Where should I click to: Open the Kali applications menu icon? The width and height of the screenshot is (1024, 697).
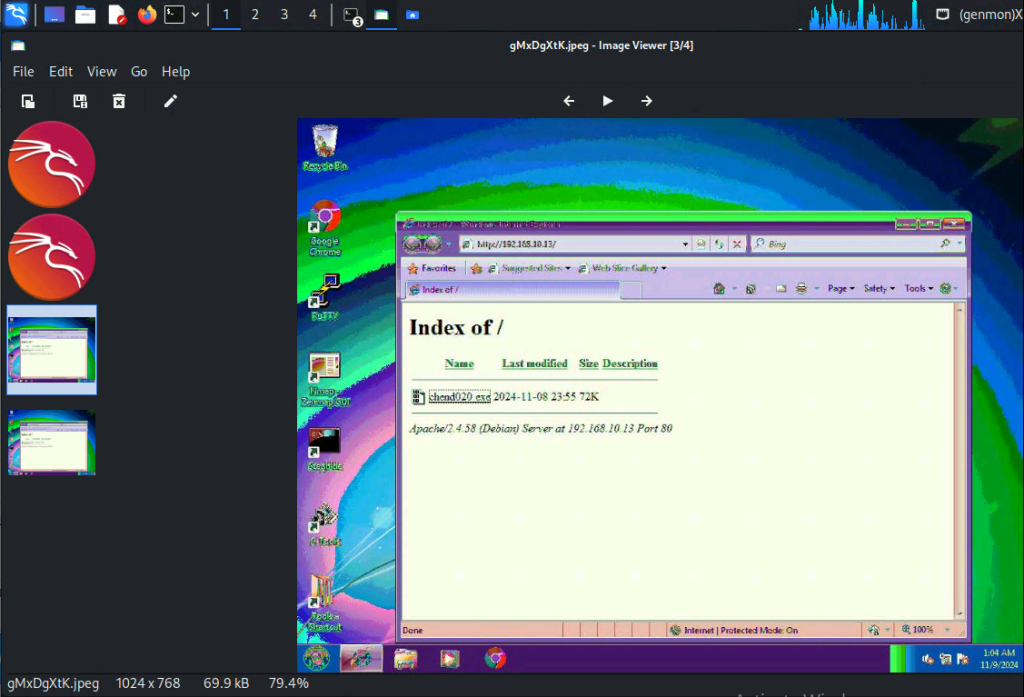tap(16, 15)
